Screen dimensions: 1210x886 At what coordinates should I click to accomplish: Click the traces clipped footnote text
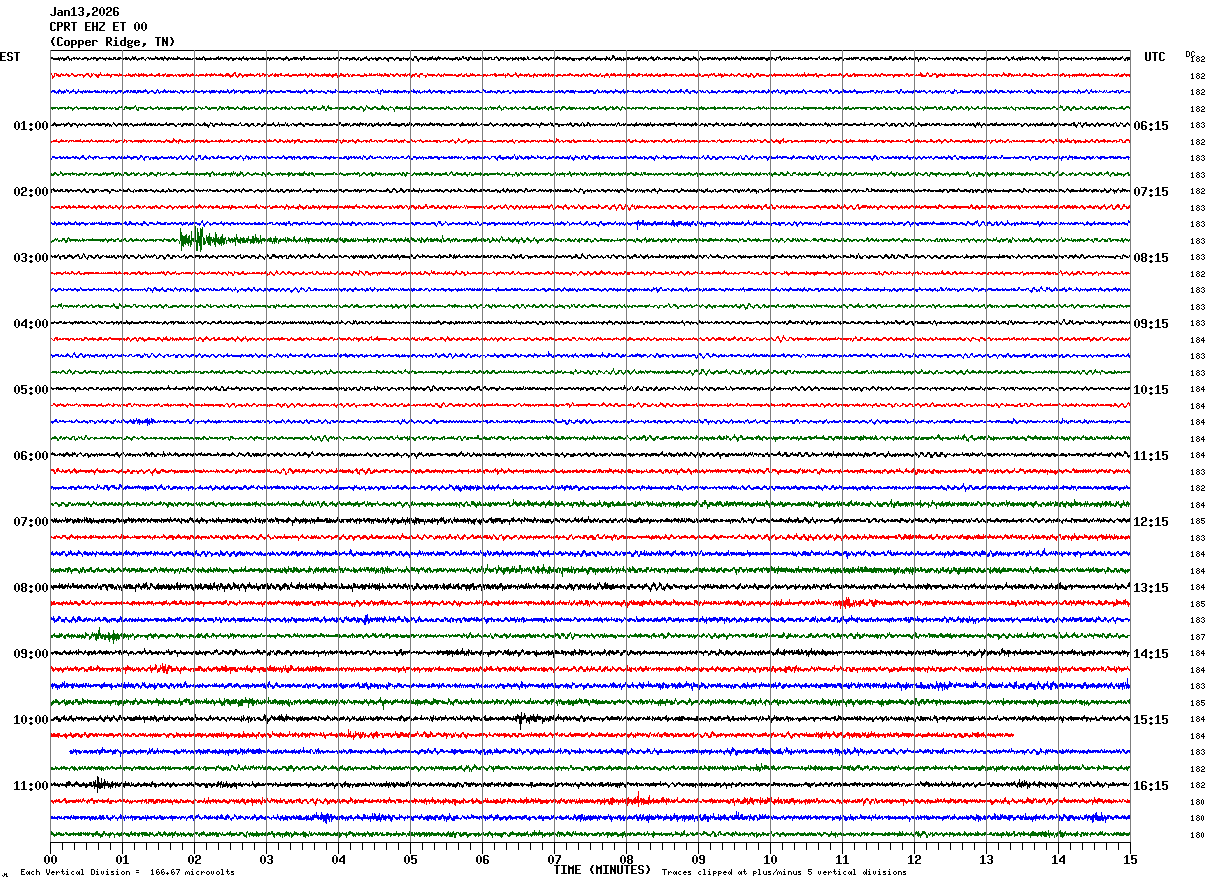click(784, 873)
